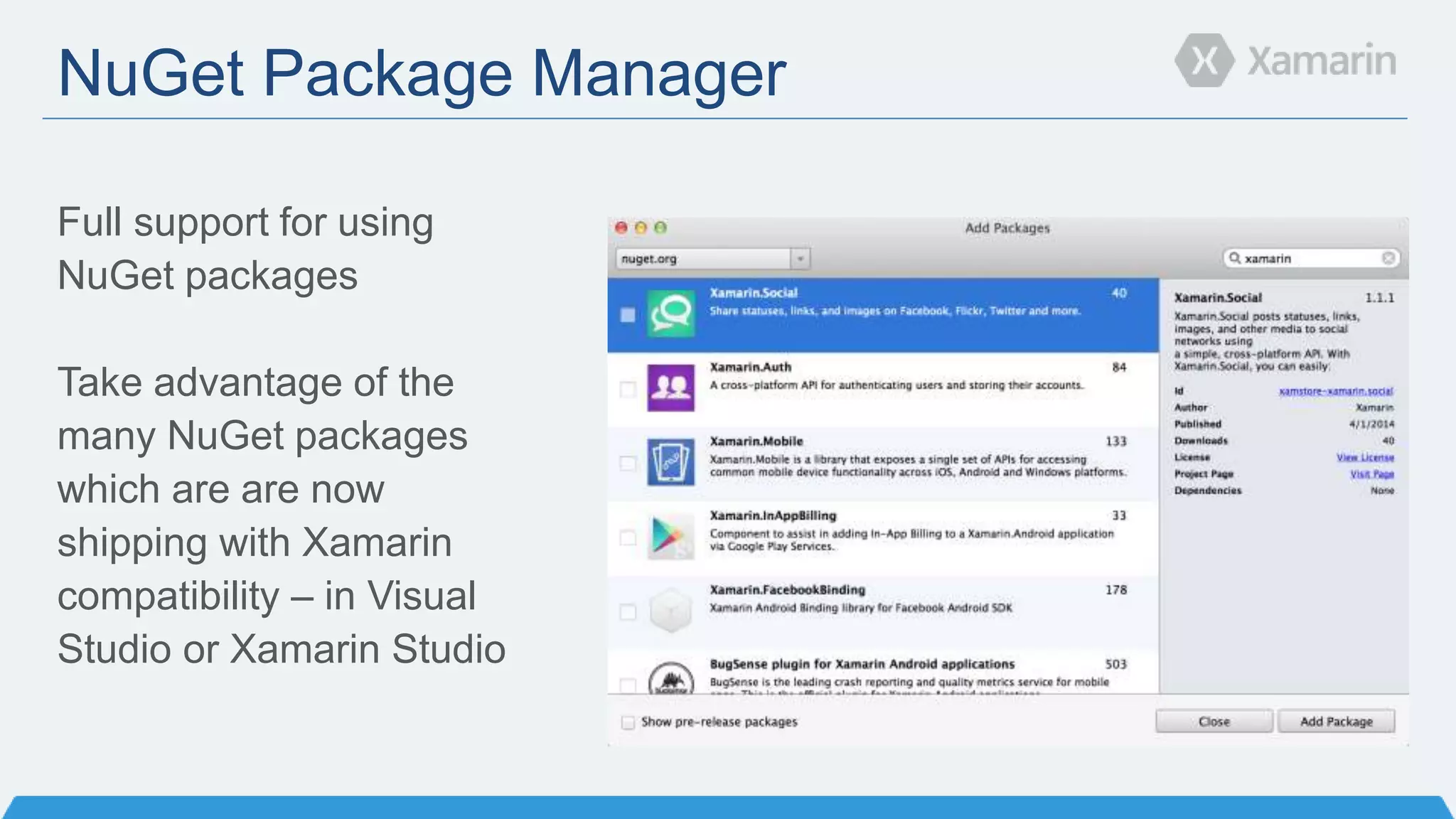Click the Published date 4/1/2014
This screenshot has width=1456, height=819.
coord(1371,424)
